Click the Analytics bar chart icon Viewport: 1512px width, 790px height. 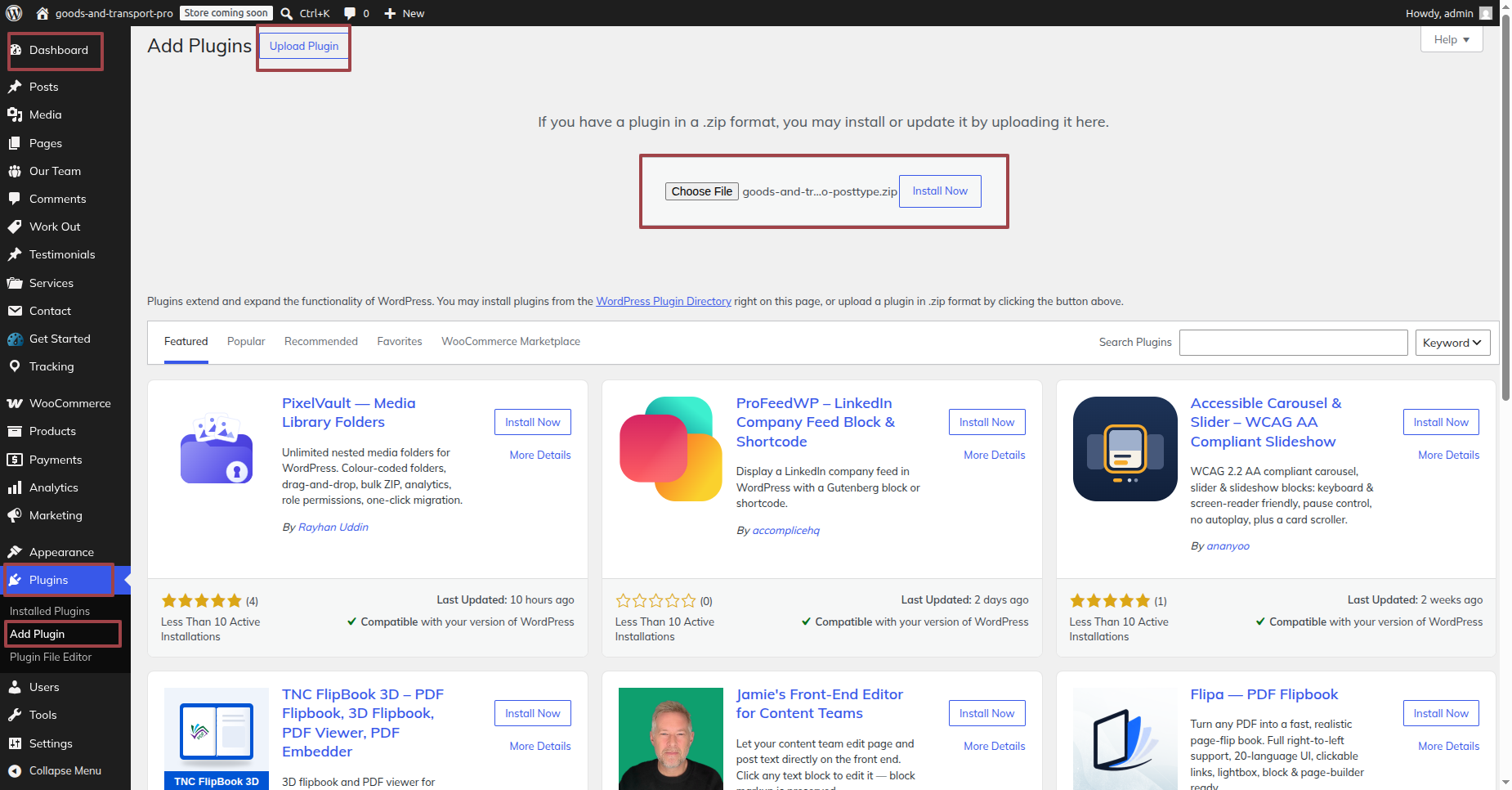pos(15,487)
